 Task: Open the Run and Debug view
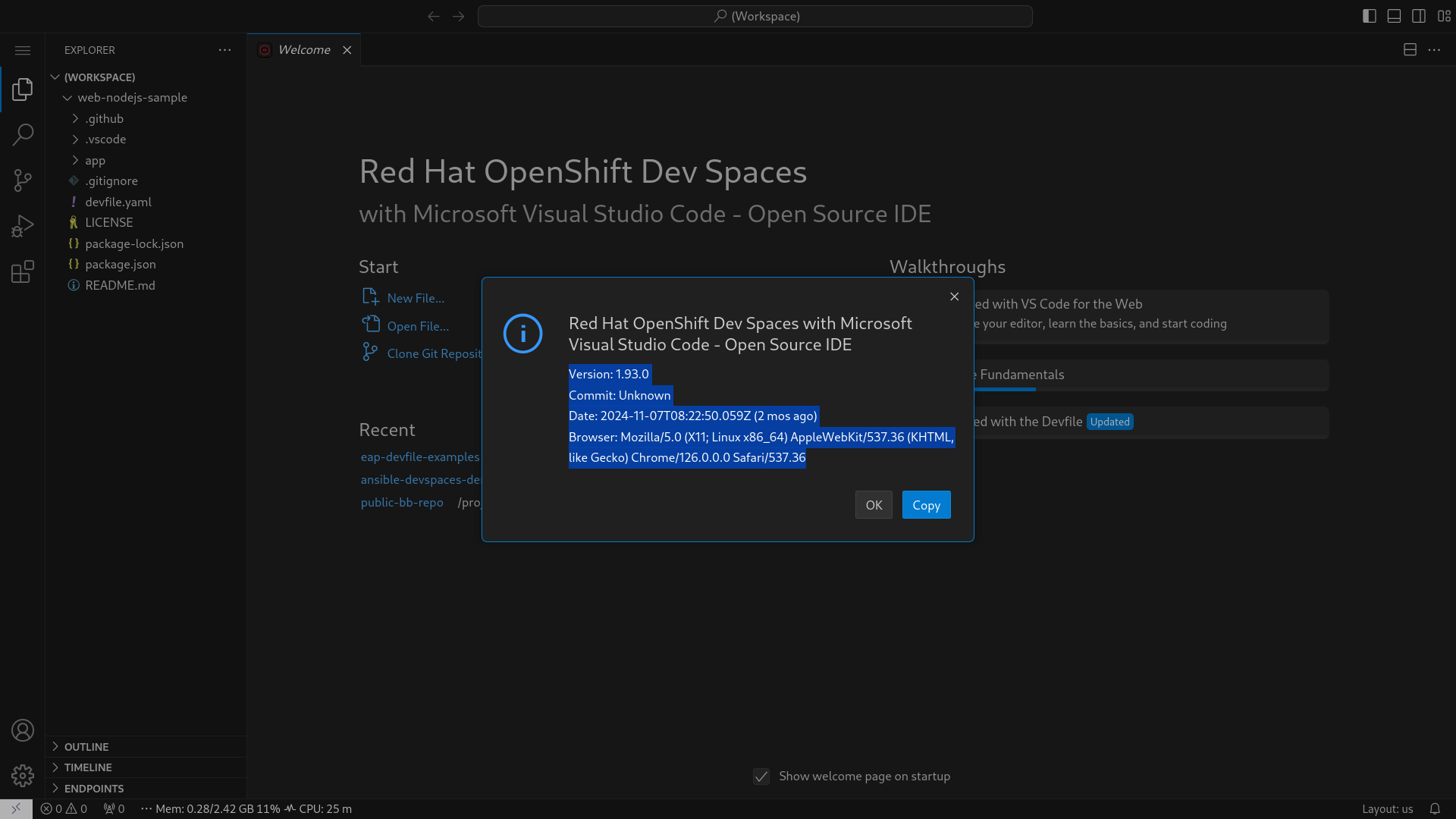point(23,226)
